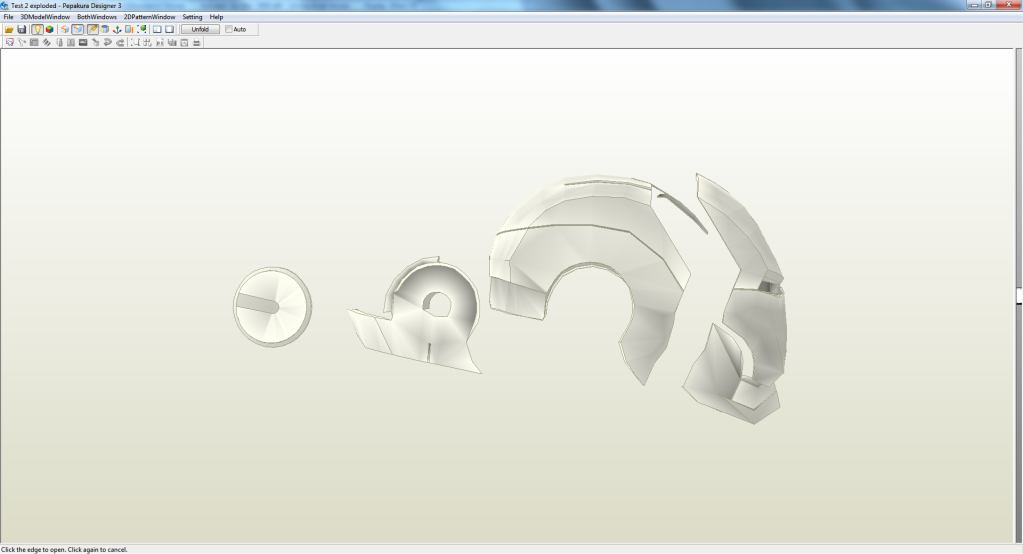Viewport: 1023px width, 554px height.
Task: Open the 3DModelWindow menu
Action: pyautogui.click(x=45, y=17)
